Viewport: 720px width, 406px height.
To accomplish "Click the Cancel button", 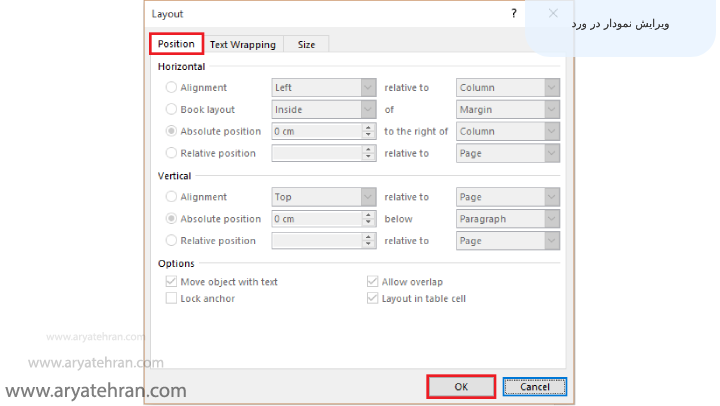I will 534,386.
